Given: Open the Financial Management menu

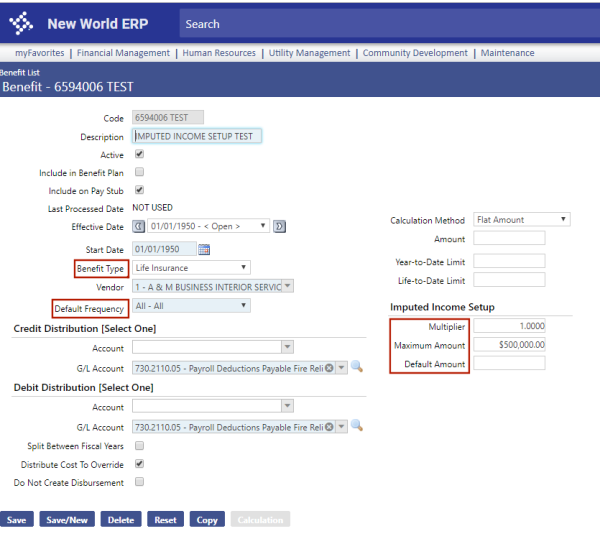Looking at the screenshot, I should pyautogui.click(x=123, y=53).
